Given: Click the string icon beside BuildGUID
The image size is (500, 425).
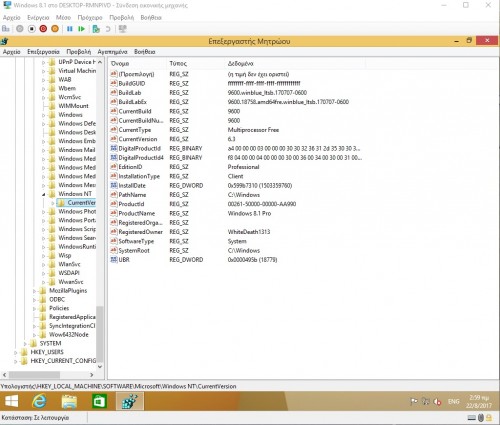Looking at the screenshot, I should point(114,83).
